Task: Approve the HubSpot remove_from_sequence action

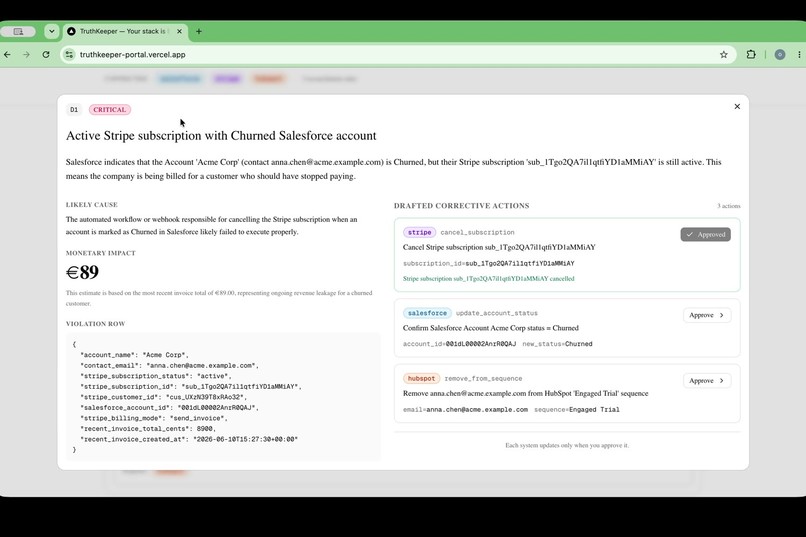Action: point(707,381)
